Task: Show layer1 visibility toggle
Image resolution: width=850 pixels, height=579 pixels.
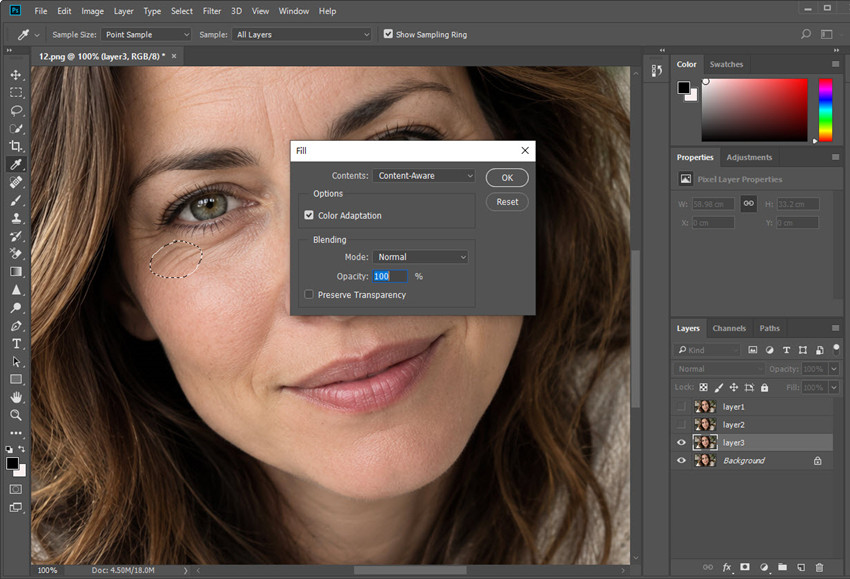Action: click(681, 407)
